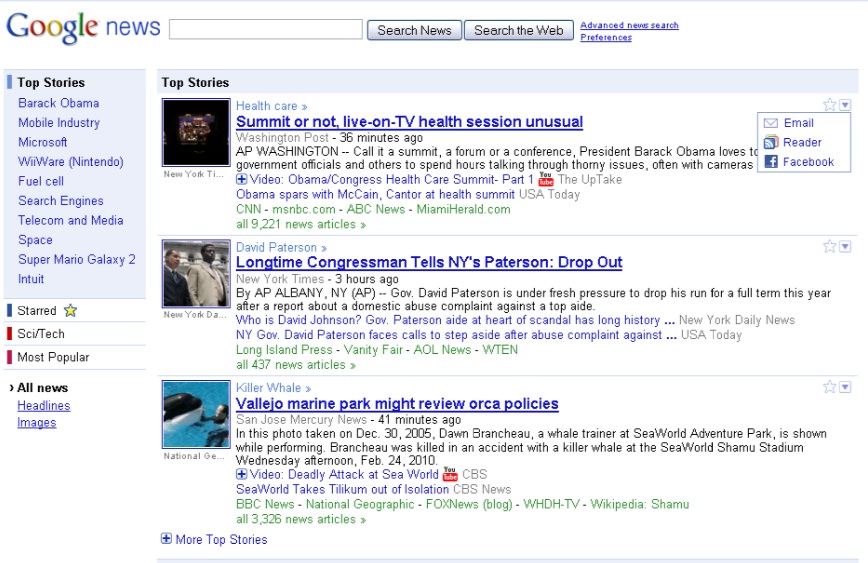The width and height of the screenshot is (868, 563).
Task: Click the star icon next to Starred
Action: pos(70,311)
